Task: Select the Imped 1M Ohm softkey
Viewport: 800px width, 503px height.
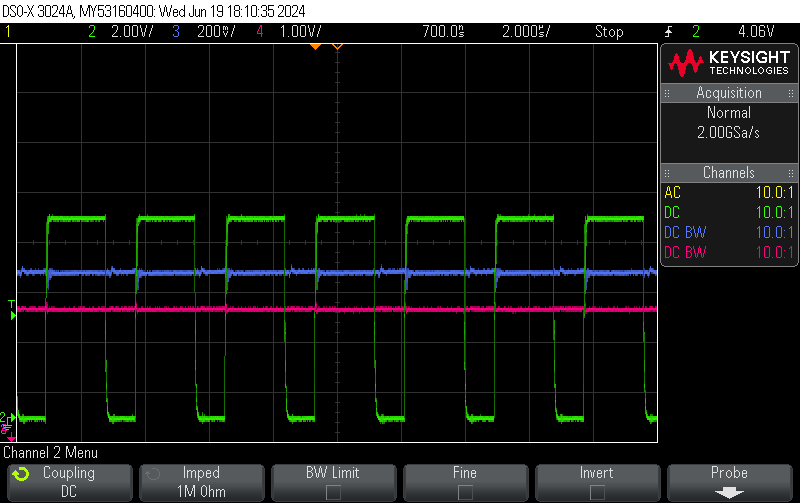Action: coord(202,482)
